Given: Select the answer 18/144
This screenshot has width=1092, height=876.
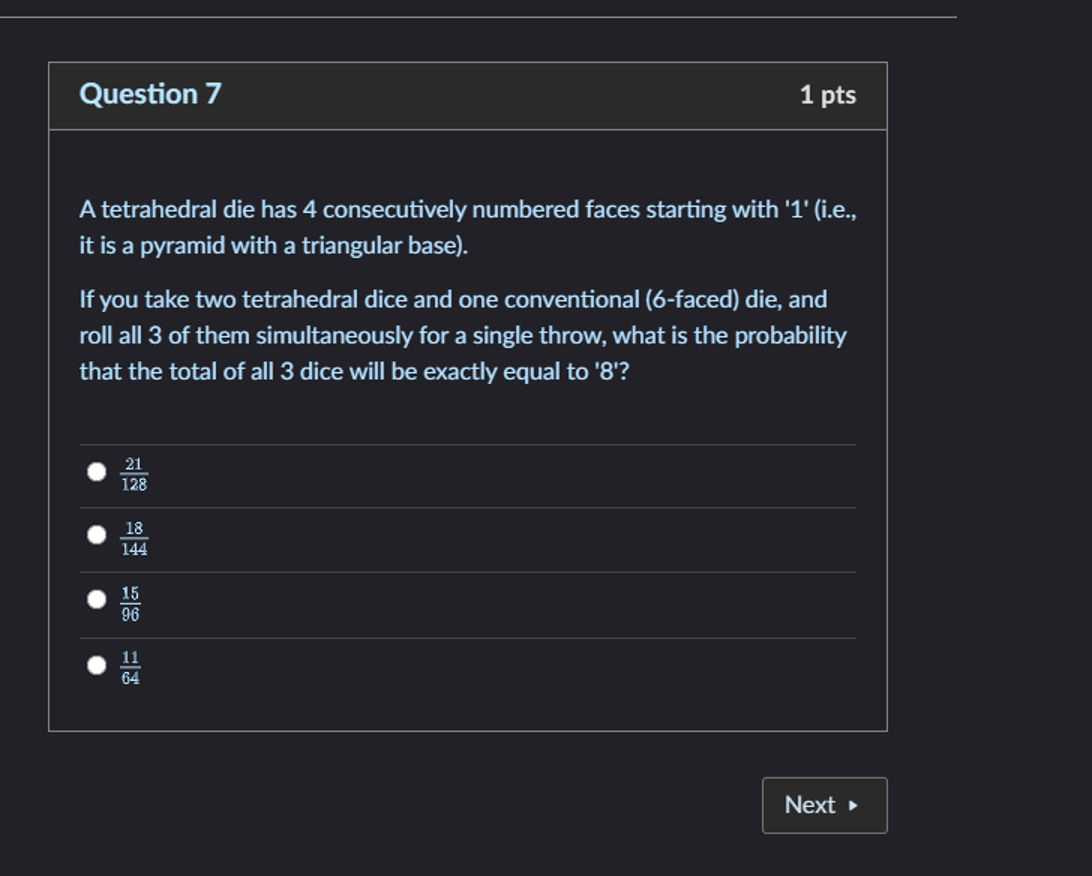Looking at the screenshot, I should (x=96, y=535).
